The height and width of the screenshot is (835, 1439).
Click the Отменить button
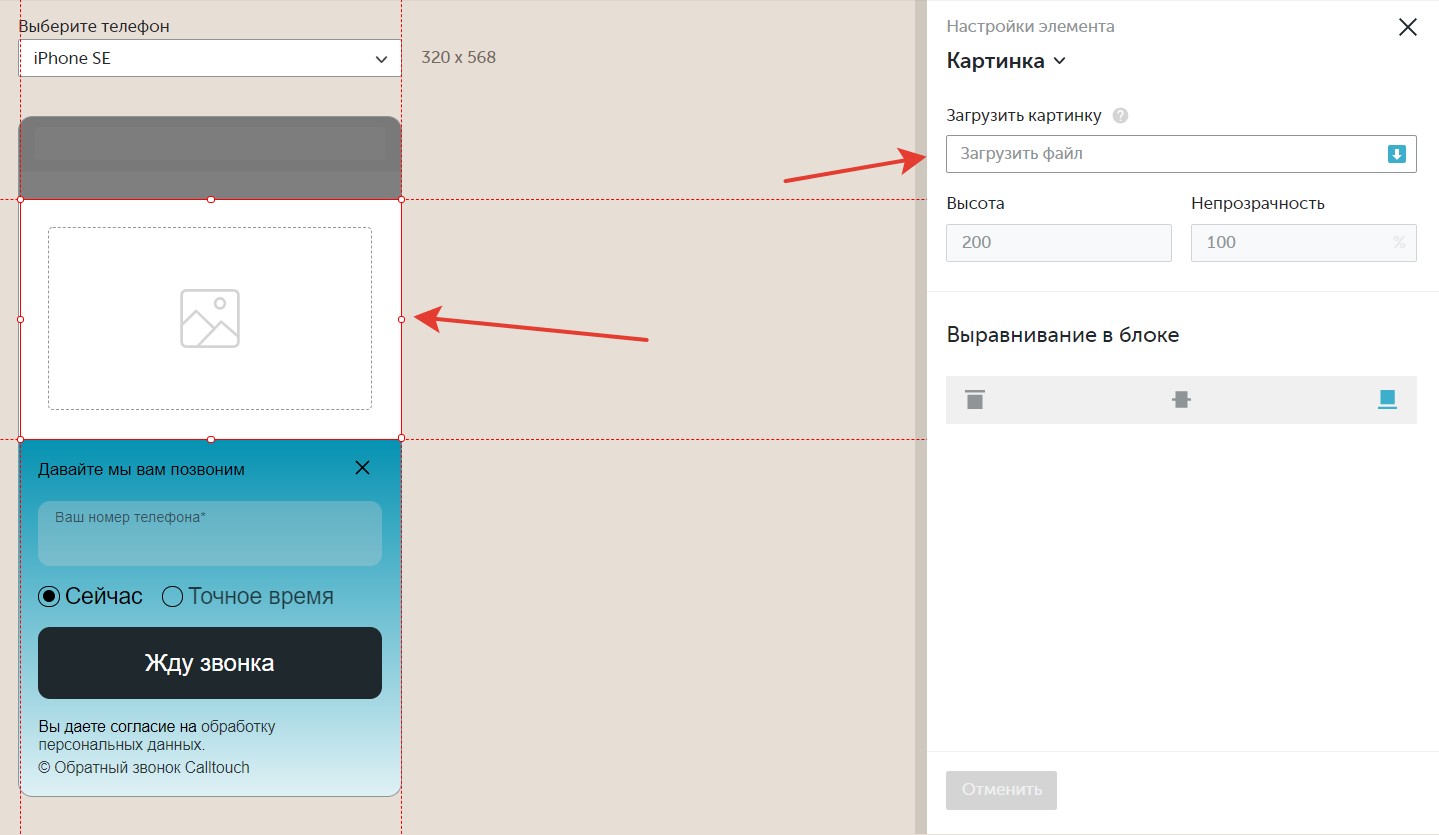1001,790
